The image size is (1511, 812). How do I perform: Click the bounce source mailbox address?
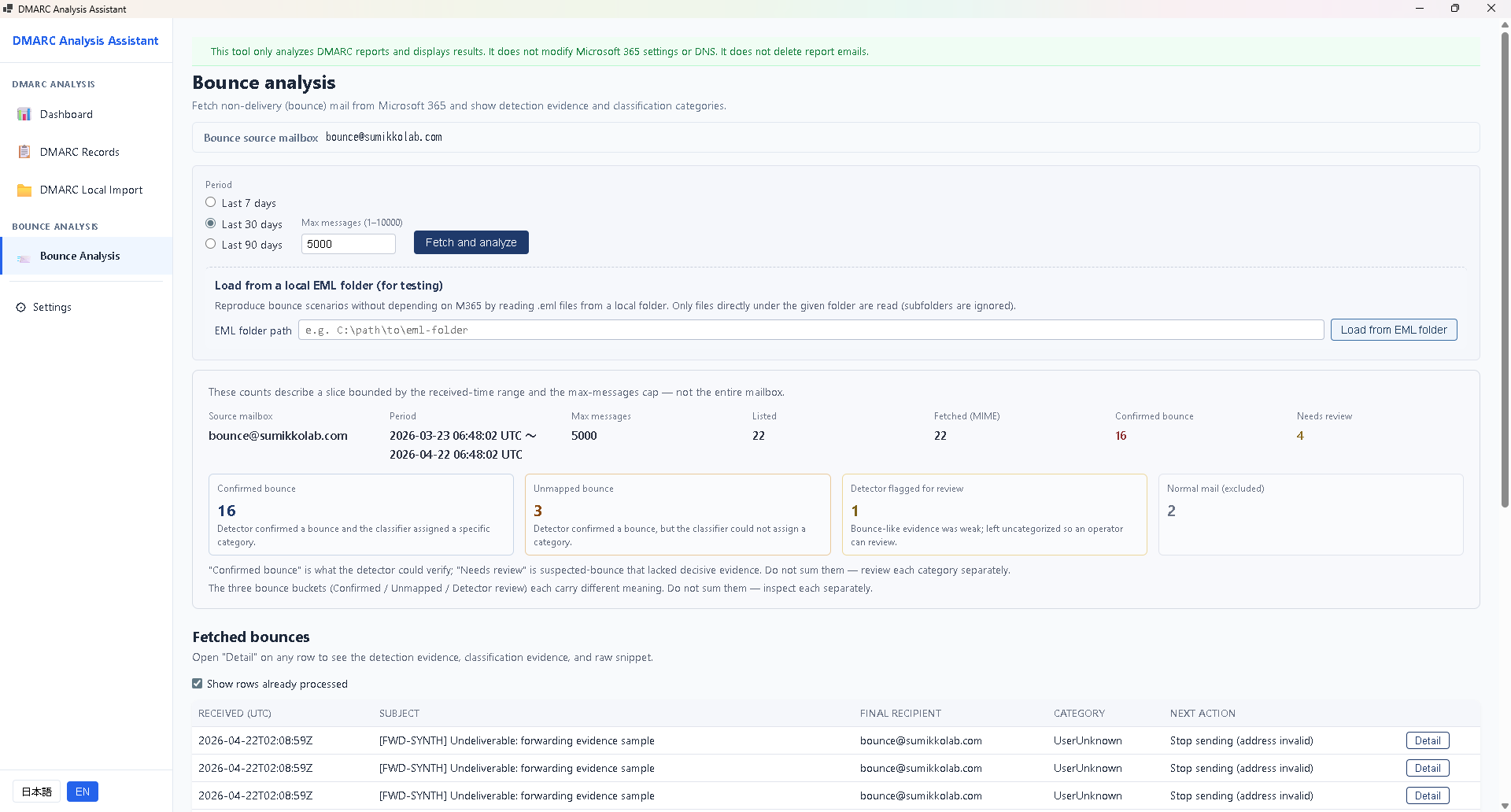click(384, 137)
